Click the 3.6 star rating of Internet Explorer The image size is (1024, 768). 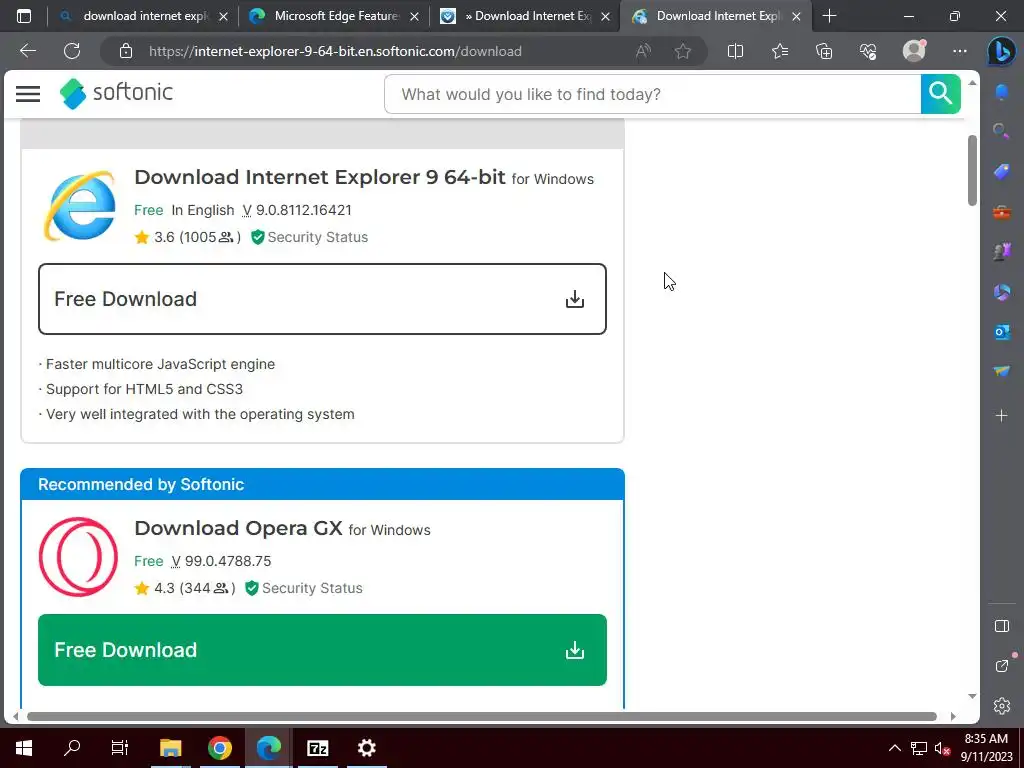(187, 237)
